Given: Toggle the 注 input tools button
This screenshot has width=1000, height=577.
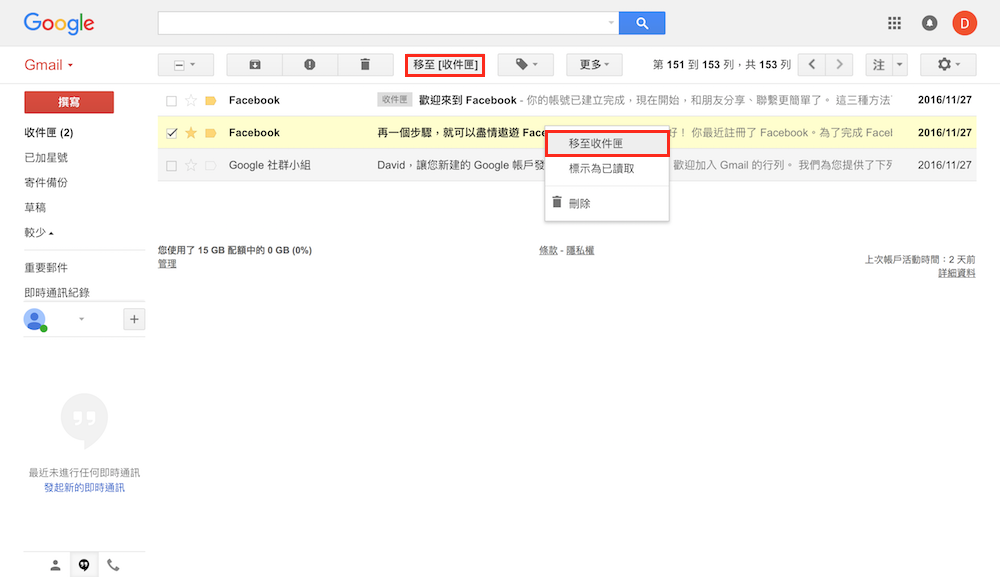Looking at the screenshot, I should tap(879, 64).
